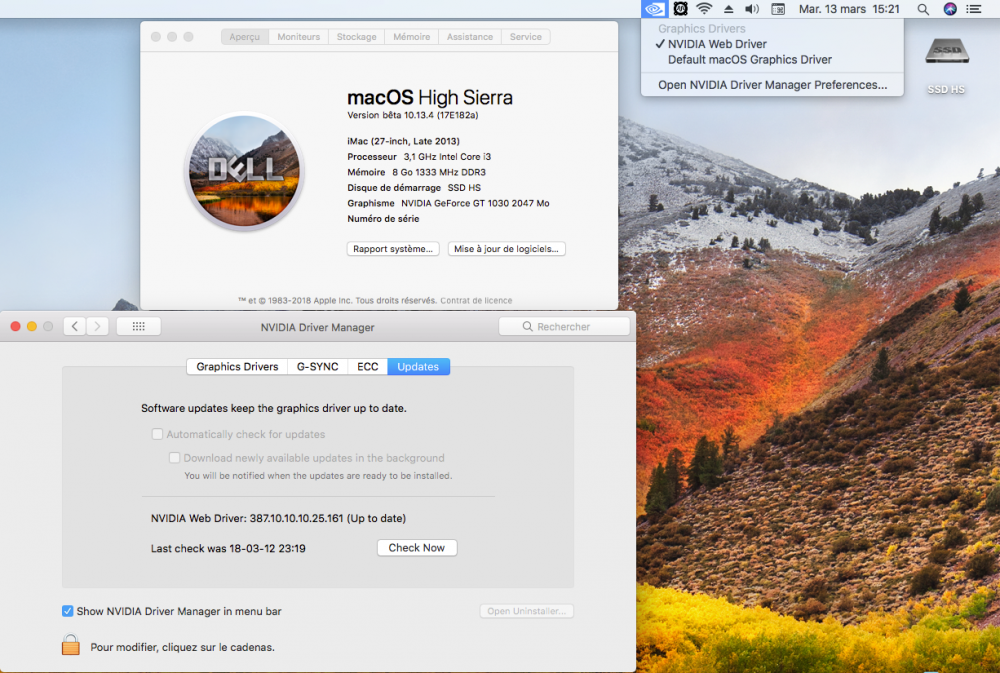Toggle Automatically check for updates checkbox
This screenshot has width=1000, height=673.
coord(157,434)
